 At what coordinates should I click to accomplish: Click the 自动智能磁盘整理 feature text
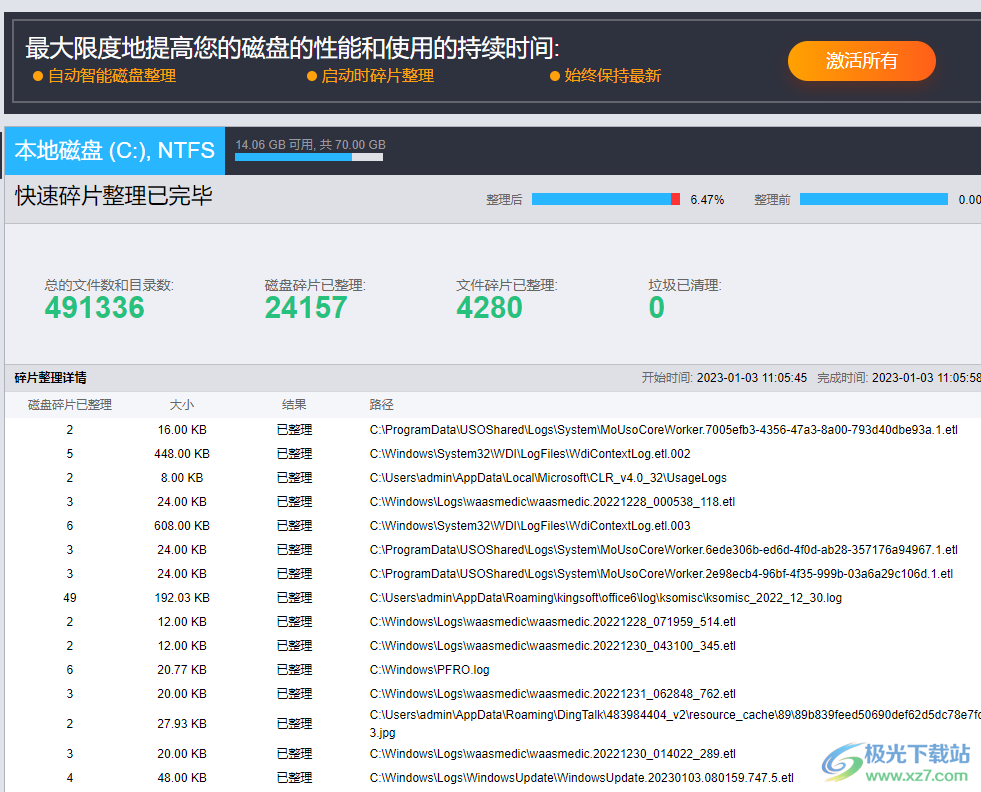(112, 76)
